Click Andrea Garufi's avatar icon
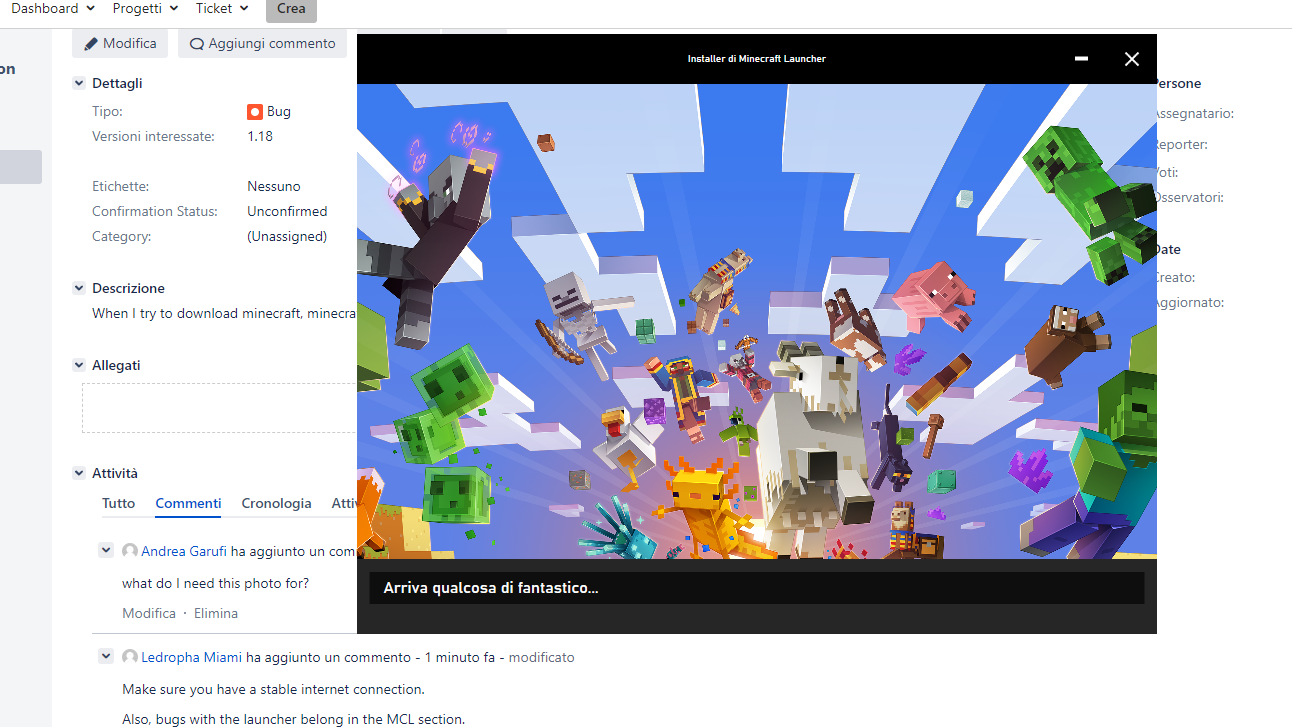 click(x=130, y=551)
